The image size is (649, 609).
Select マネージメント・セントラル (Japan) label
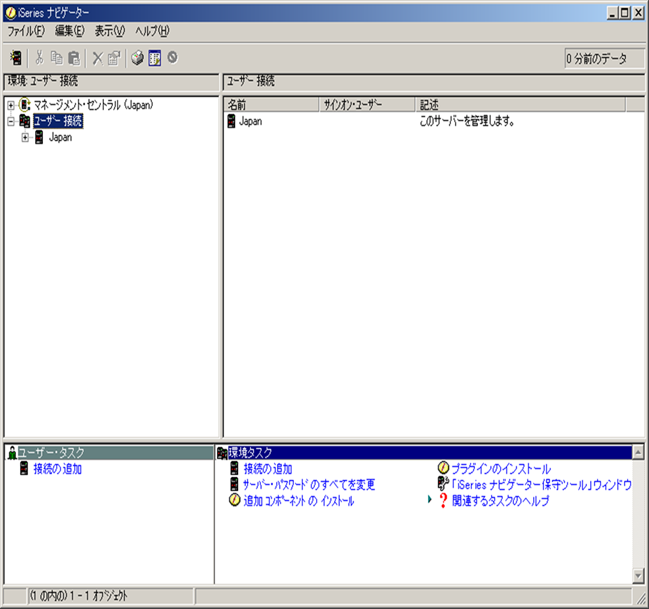93,105
